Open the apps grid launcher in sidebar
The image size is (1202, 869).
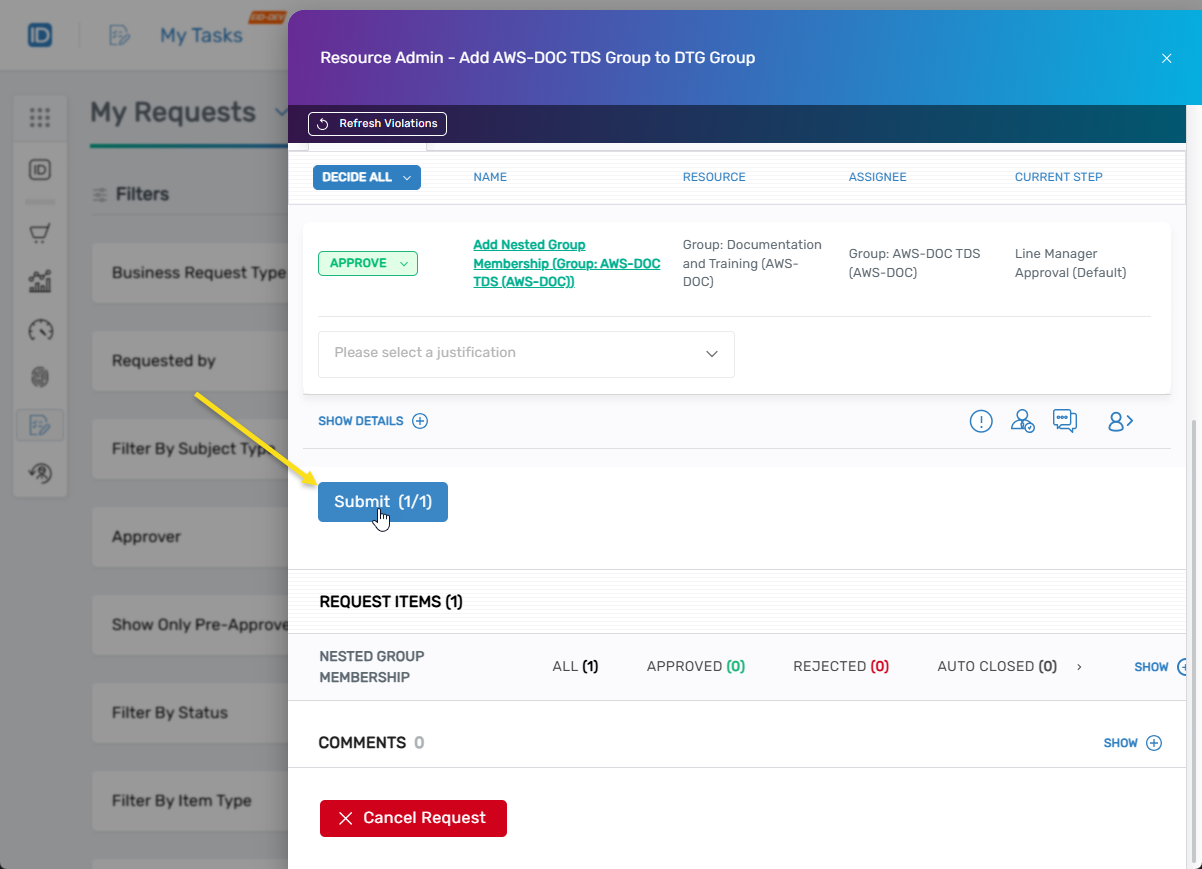pos(40,118)
